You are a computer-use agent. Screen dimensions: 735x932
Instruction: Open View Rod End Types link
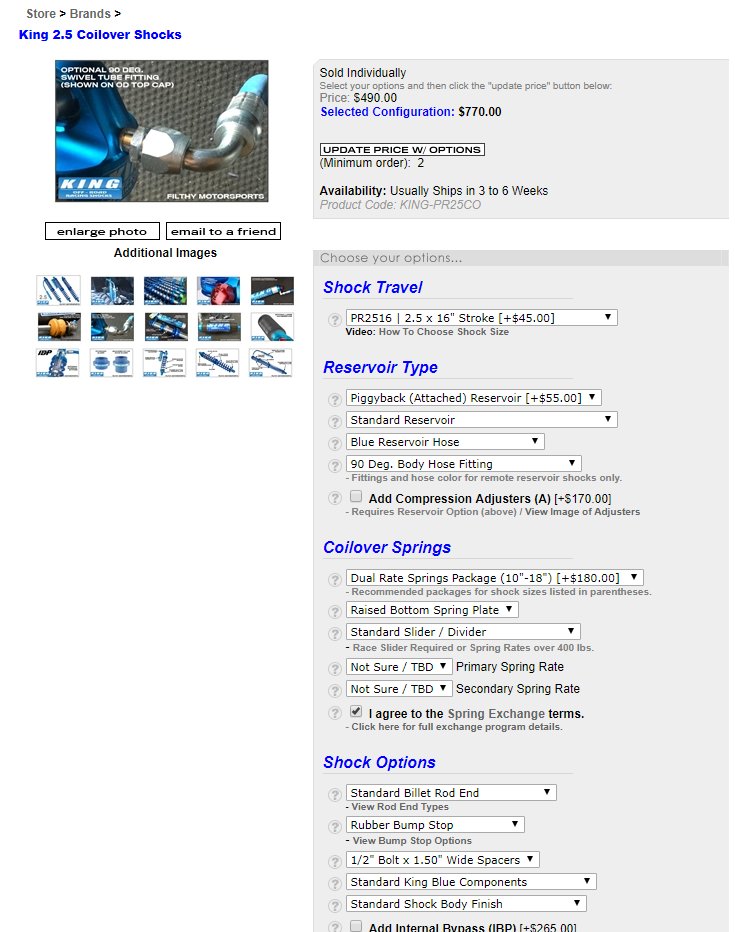pos(400,807)
